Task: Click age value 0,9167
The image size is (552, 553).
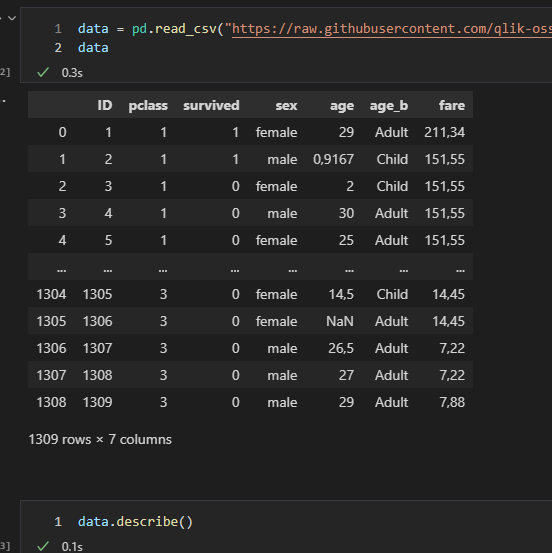Action: (x=333, y=159)
